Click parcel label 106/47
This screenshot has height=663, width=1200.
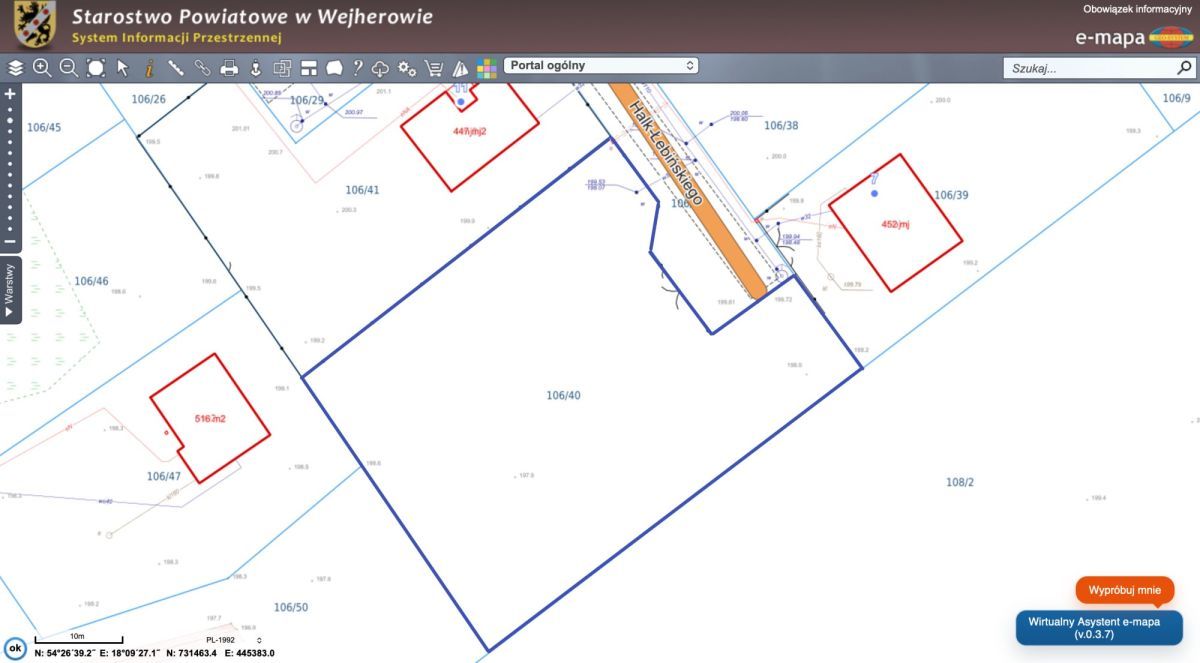[x=164, y=476]
